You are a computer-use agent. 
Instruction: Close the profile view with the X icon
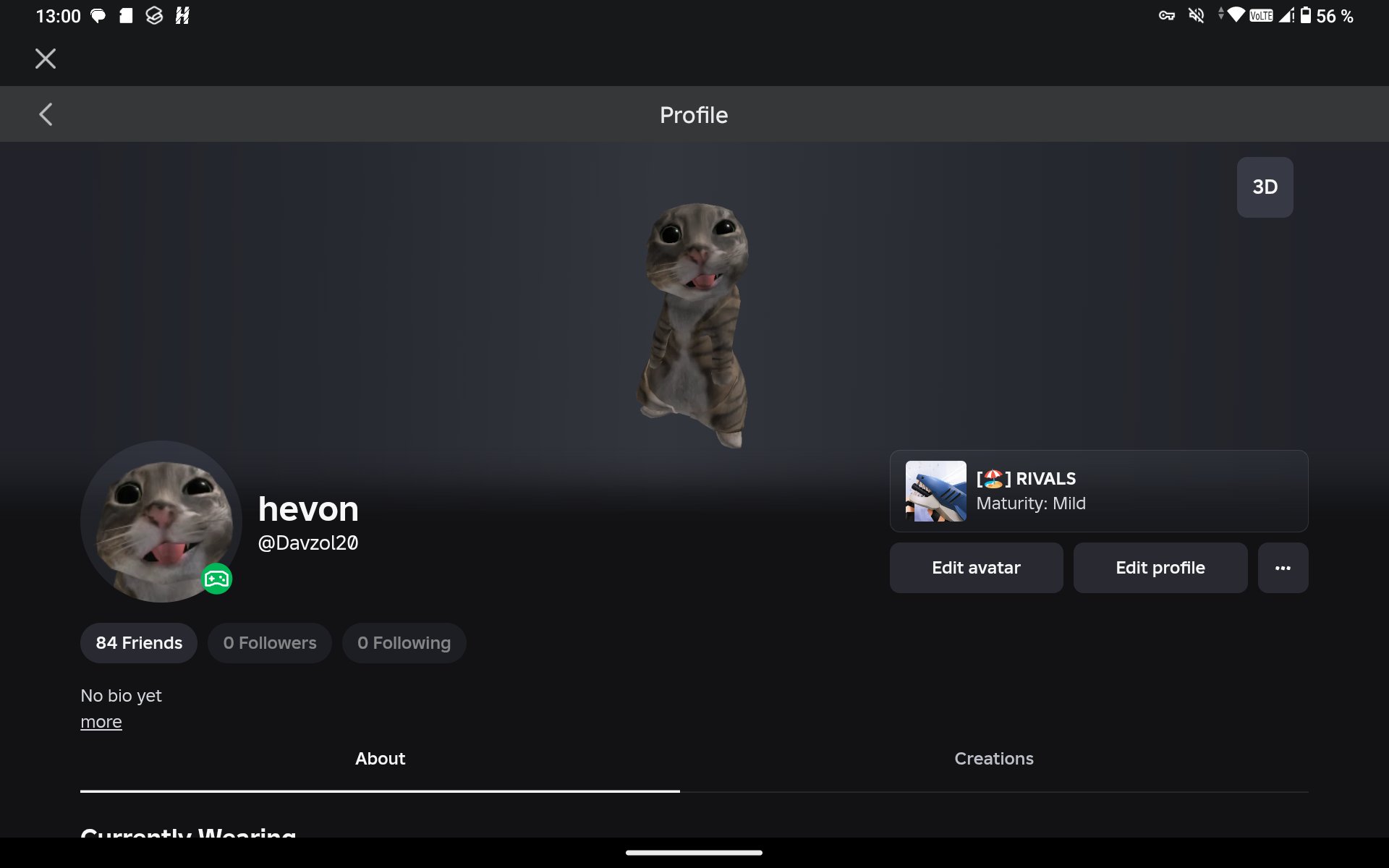46,59
